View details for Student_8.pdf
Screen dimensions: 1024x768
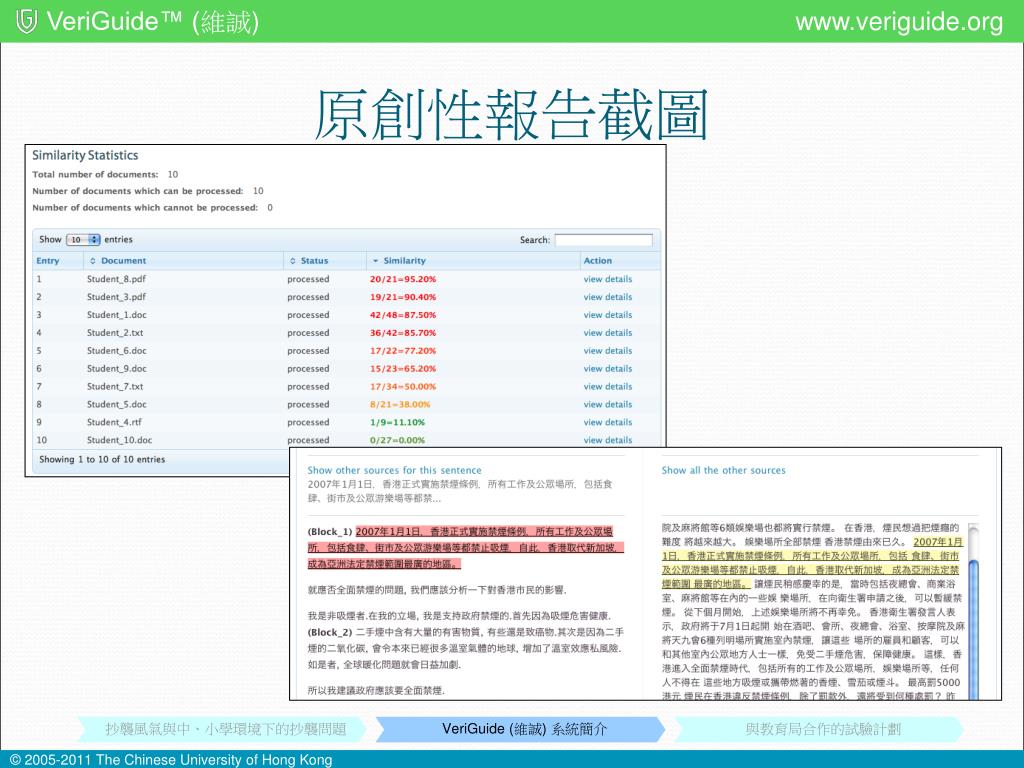(x=607, y=279)
